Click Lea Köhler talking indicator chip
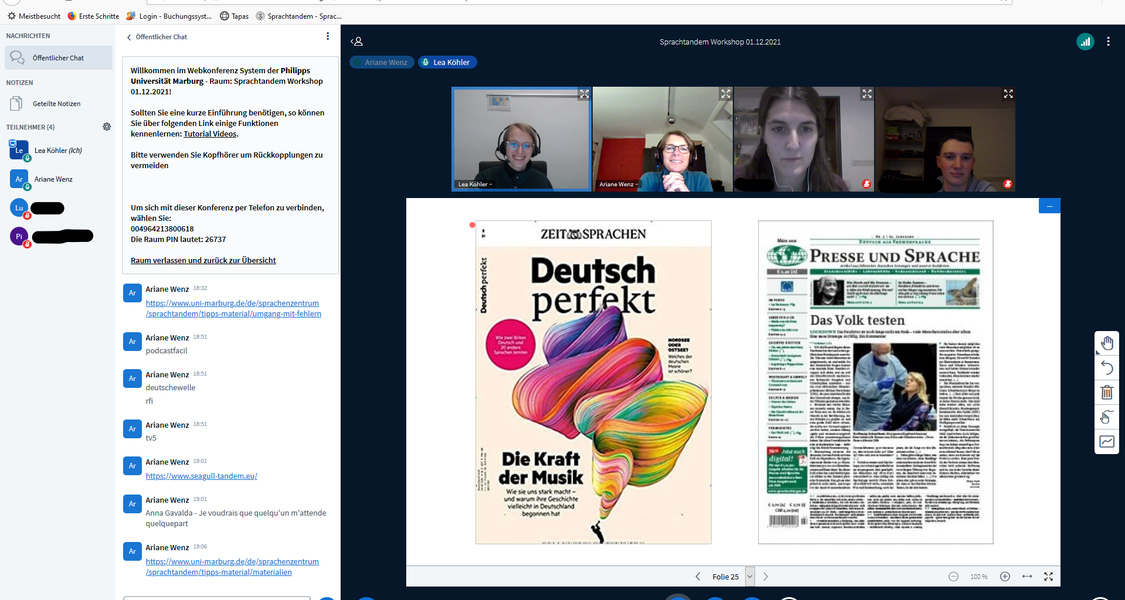 tap(448, 62)
